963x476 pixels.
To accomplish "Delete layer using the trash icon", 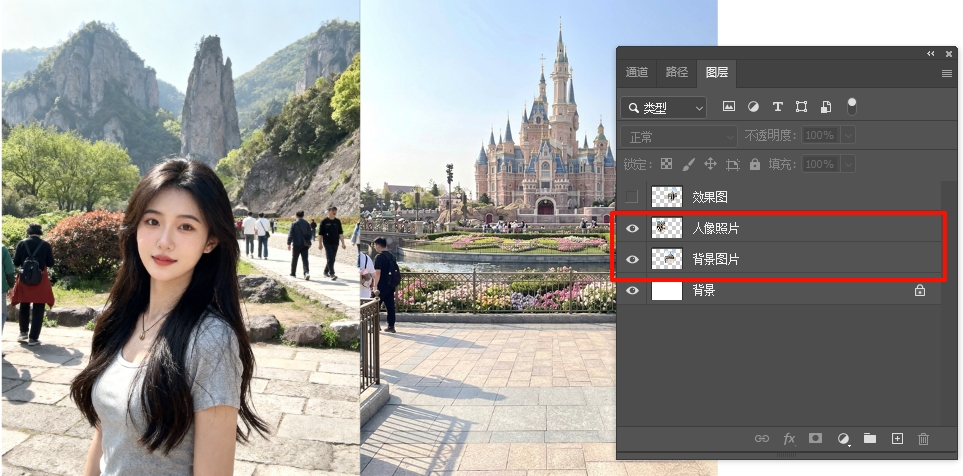I will coord(923,439).
